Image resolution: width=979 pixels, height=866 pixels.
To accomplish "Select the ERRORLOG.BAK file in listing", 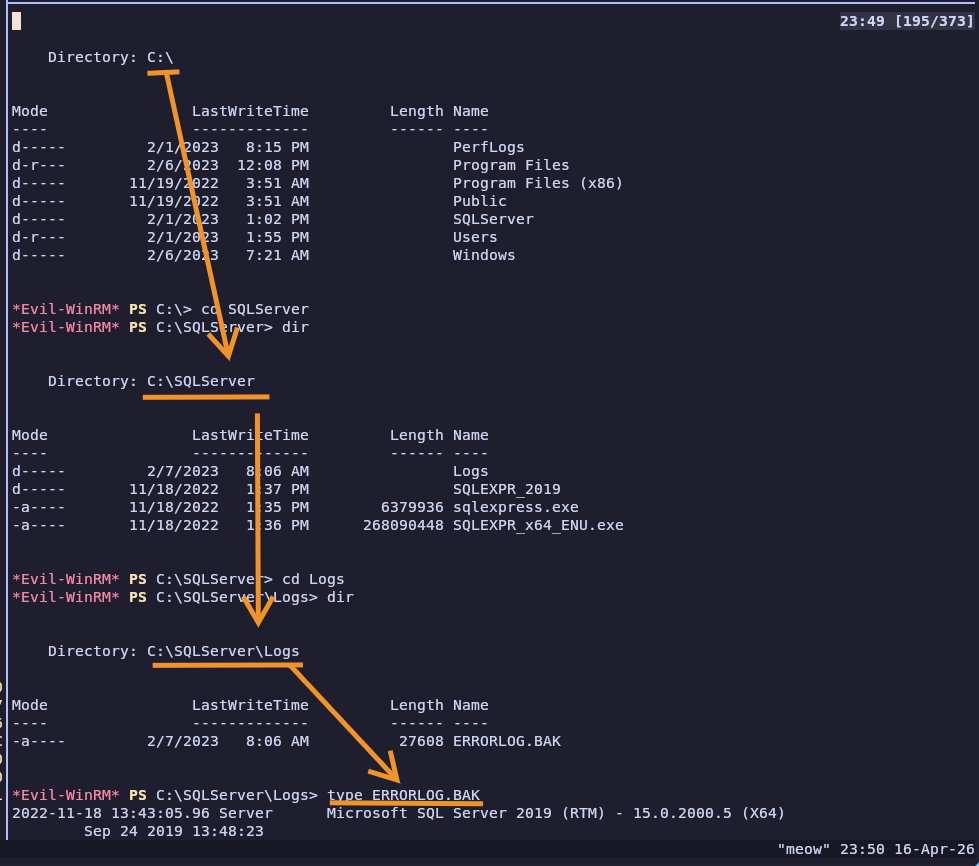I will tap(506, 741).
